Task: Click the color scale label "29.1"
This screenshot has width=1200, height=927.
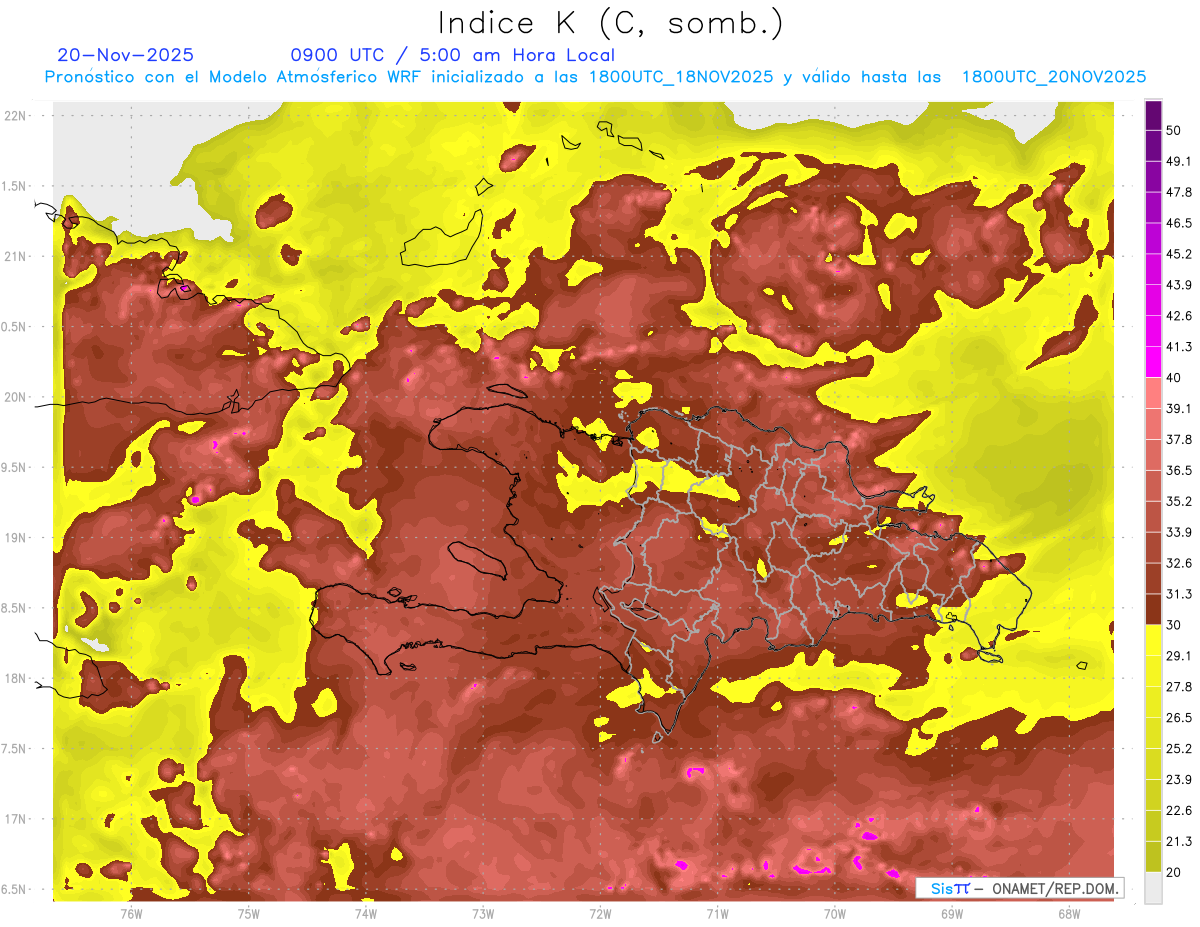Action: pos(1179,656)
